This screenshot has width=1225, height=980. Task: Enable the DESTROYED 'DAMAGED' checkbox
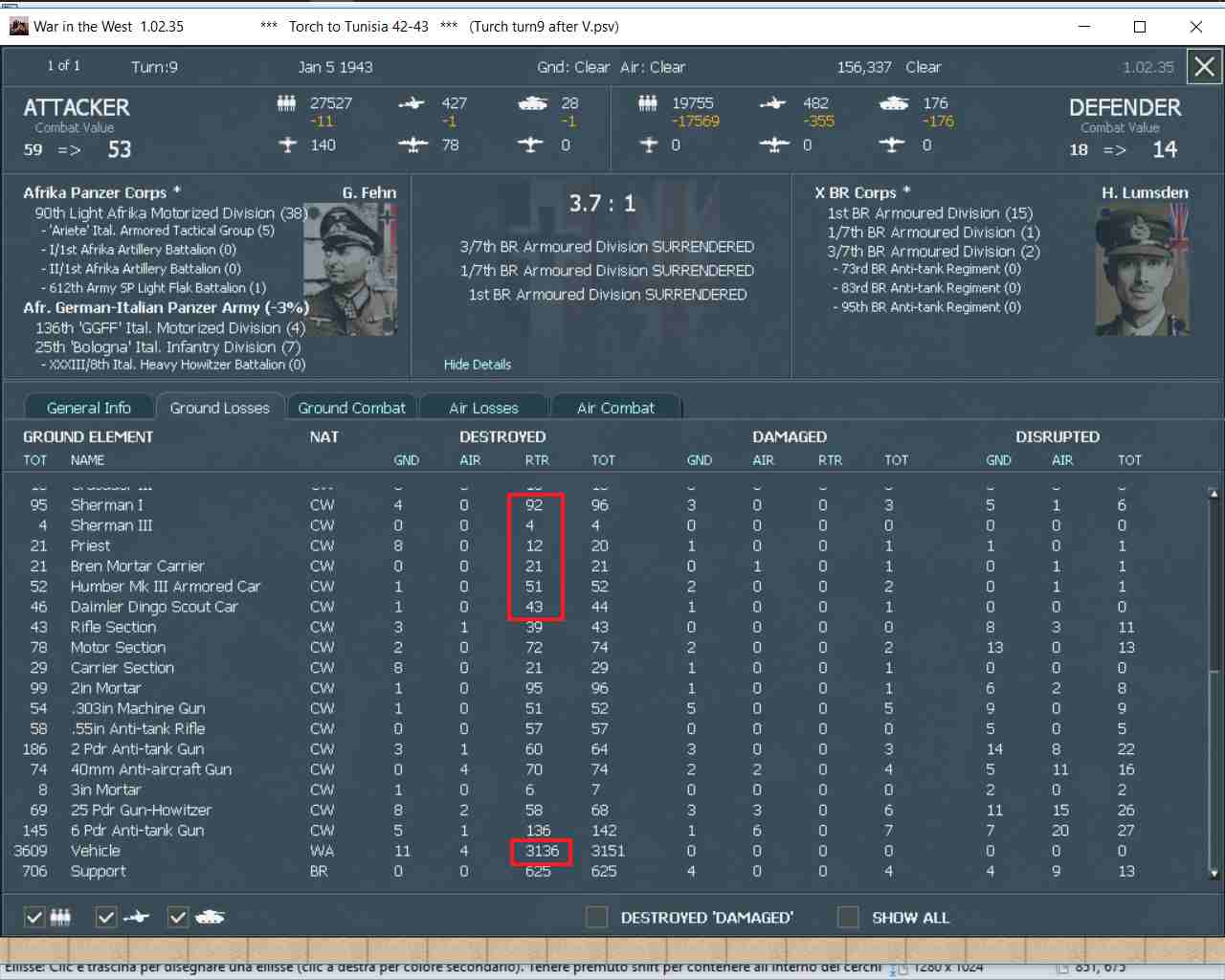pyautogui.click(x=596, y=917)
